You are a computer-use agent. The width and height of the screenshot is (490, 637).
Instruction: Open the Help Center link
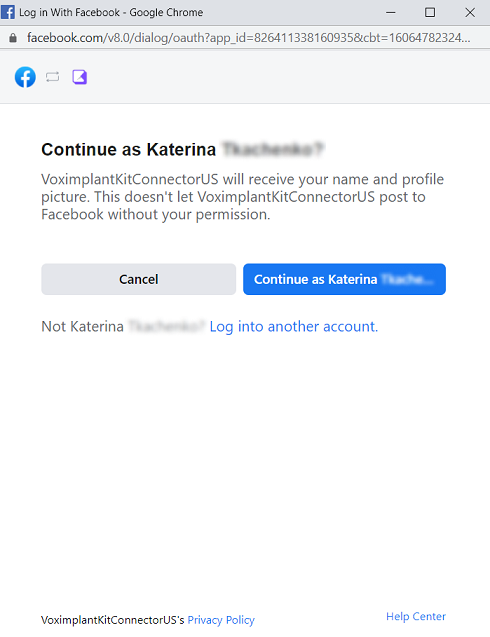point(416,616)
